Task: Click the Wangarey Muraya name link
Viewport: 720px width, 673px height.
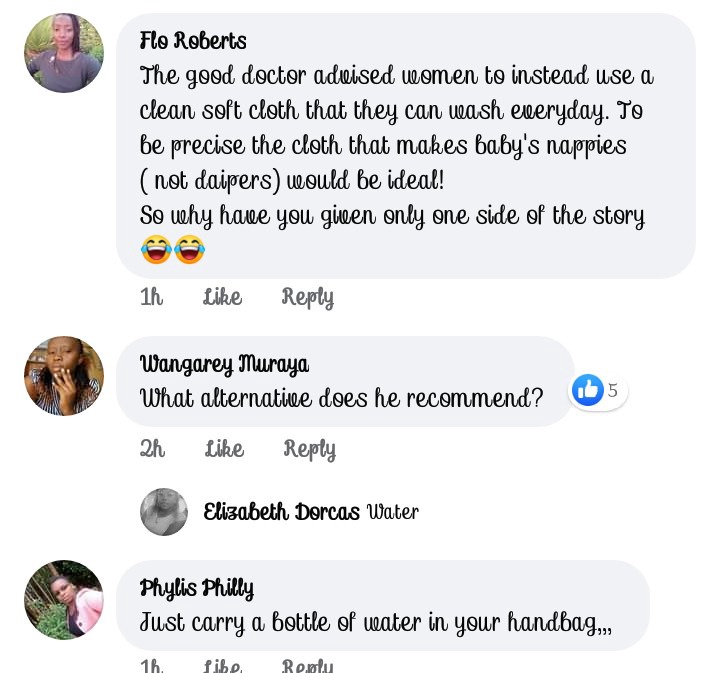Action: point(224,364)
